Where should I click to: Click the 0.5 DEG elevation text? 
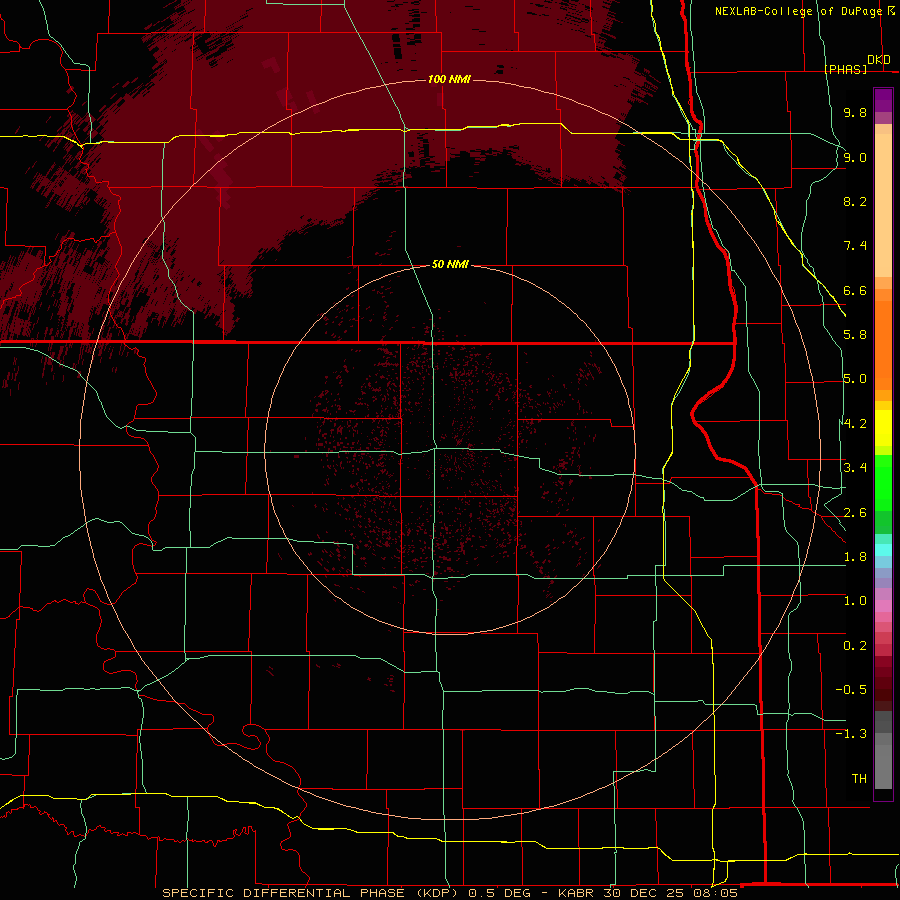500,893
